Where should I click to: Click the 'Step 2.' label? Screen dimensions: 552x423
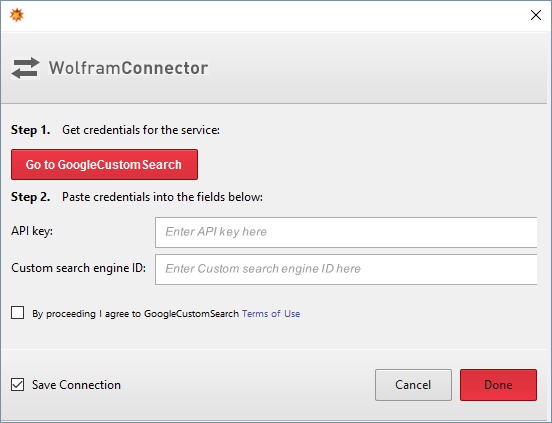pos(31,197)
